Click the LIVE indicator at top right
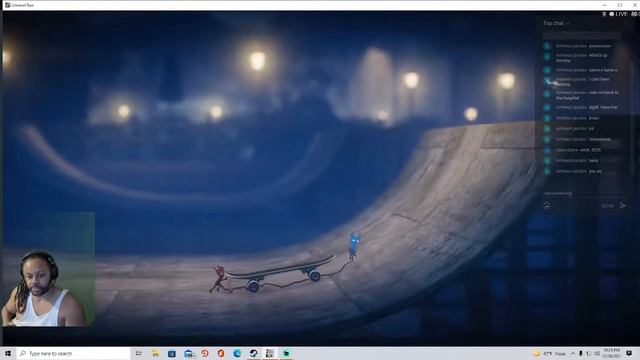640x360 pixels. point(618,14)
